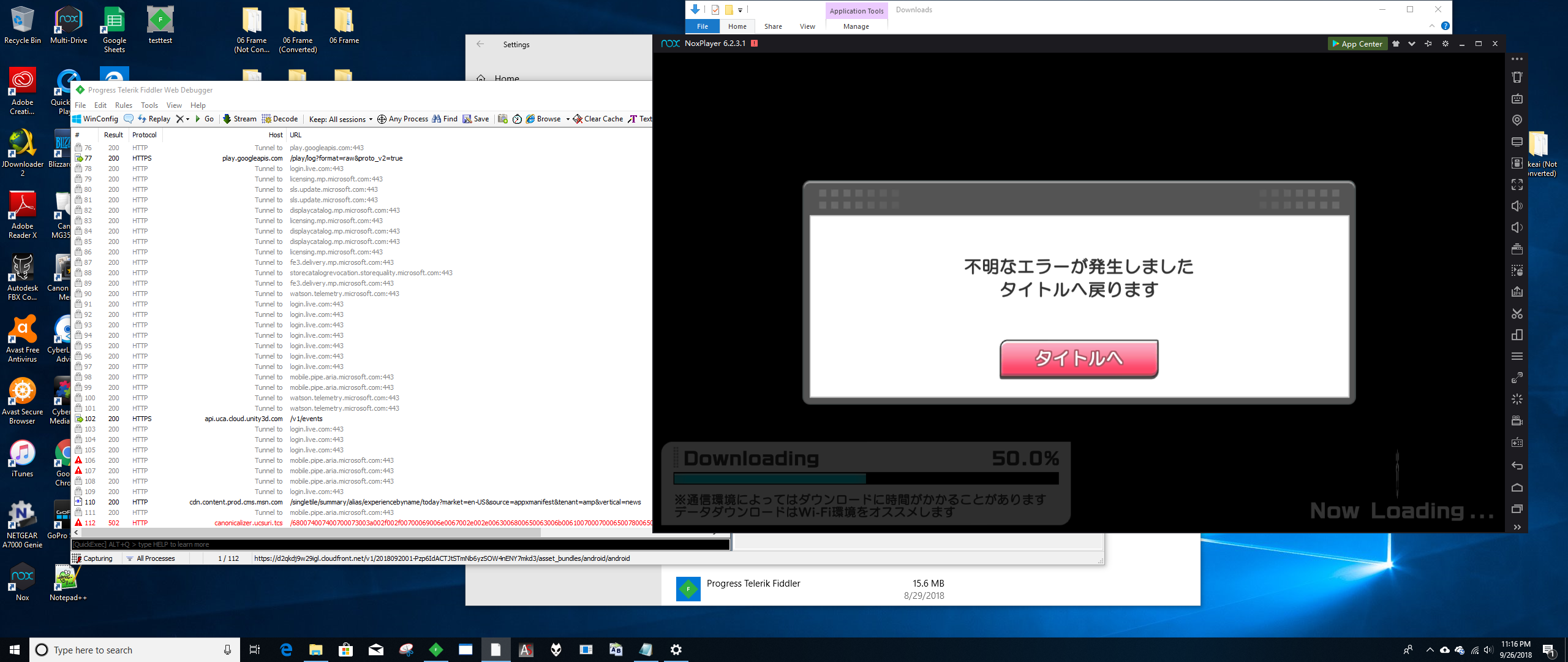The width and height of the screenshot is (1568, 662).
Task: Click the Nox keyboard control icon
Action: click(1517, 99)
